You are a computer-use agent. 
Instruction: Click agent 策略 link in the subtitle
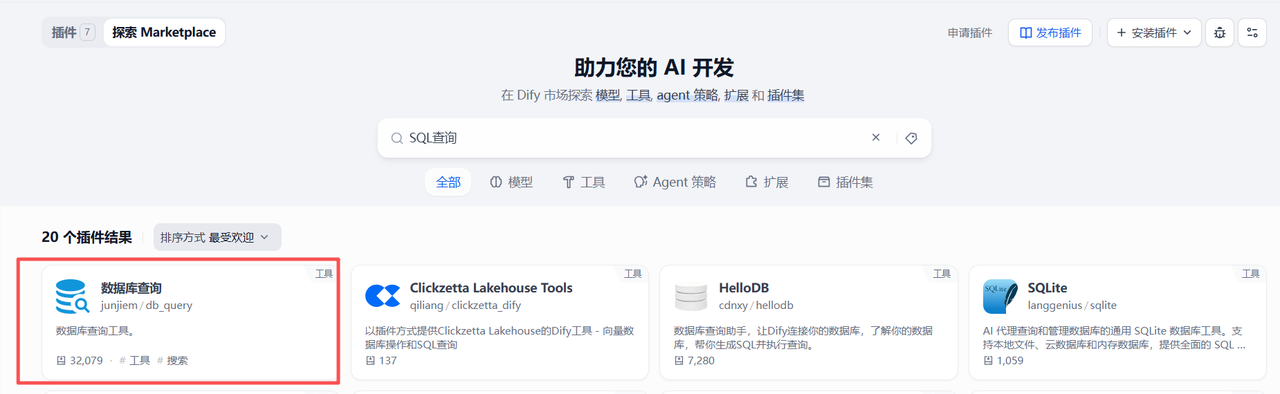687,96
